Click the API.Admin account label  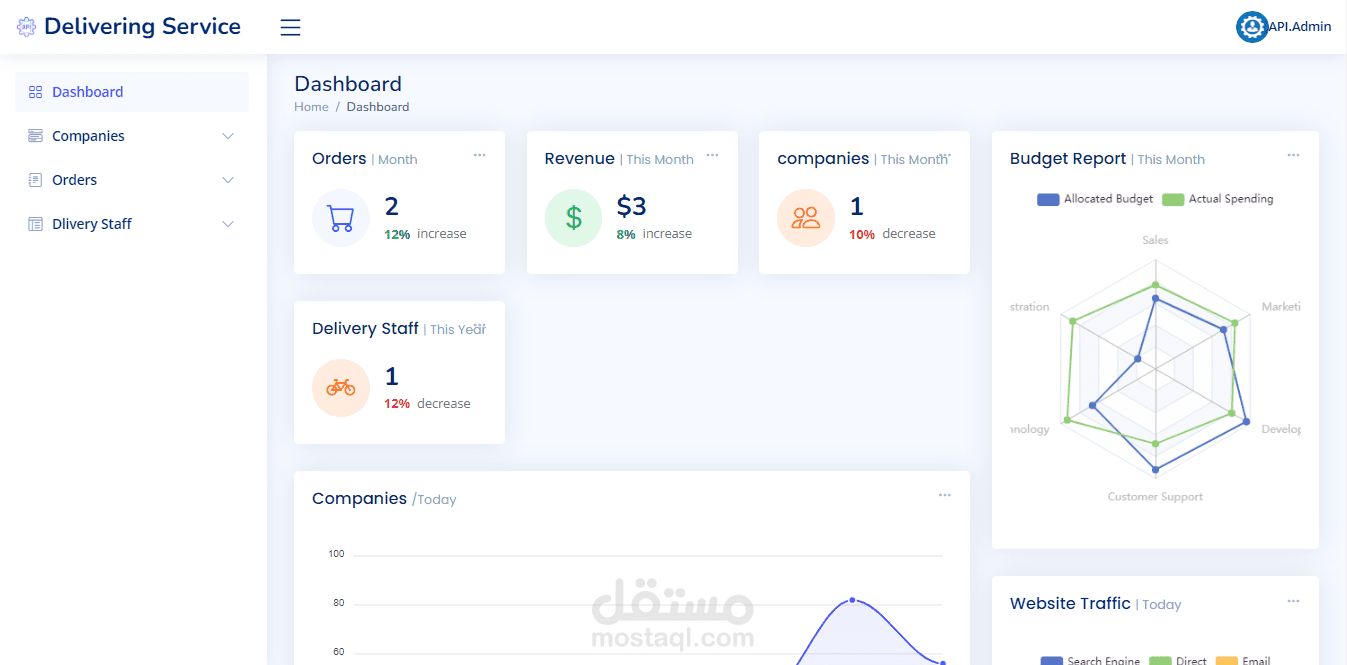pyautogui.click(x=1297, y=27)
